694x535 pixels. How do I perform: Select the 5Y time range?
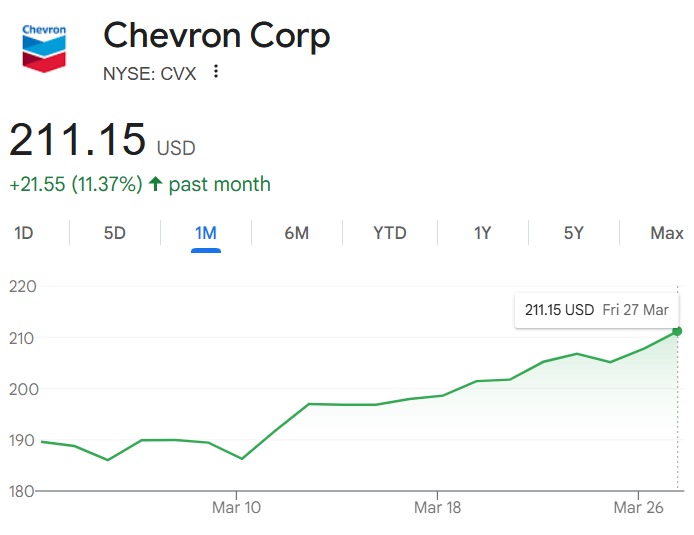(573, 233)
